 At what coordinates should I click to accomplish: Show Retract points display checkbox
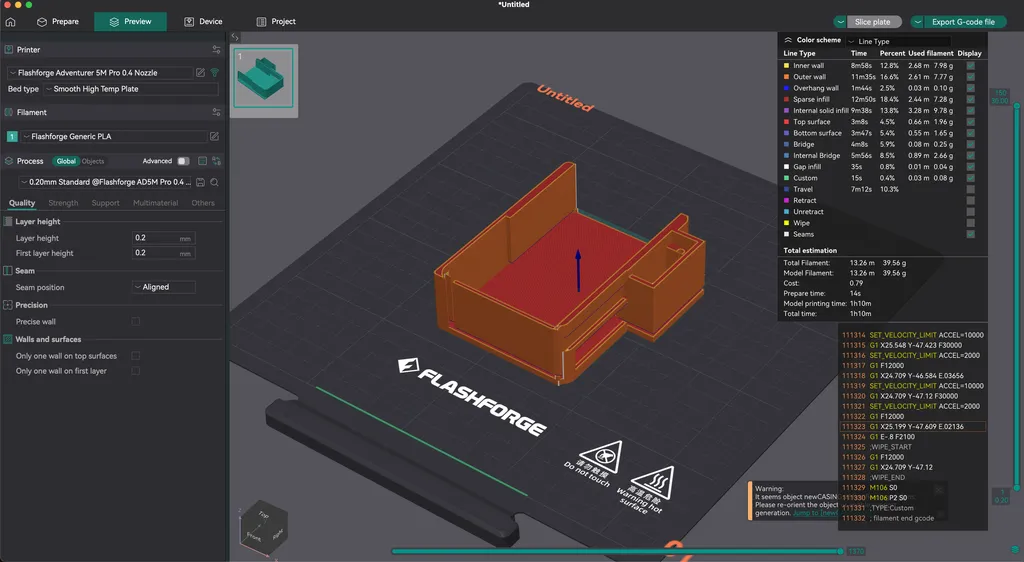pos(970,200)
